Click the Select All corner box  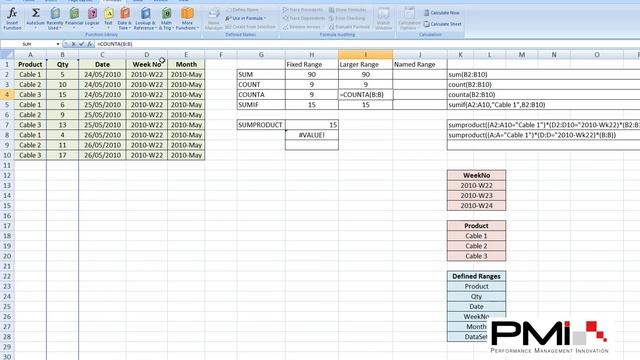[x=7, y=54]
